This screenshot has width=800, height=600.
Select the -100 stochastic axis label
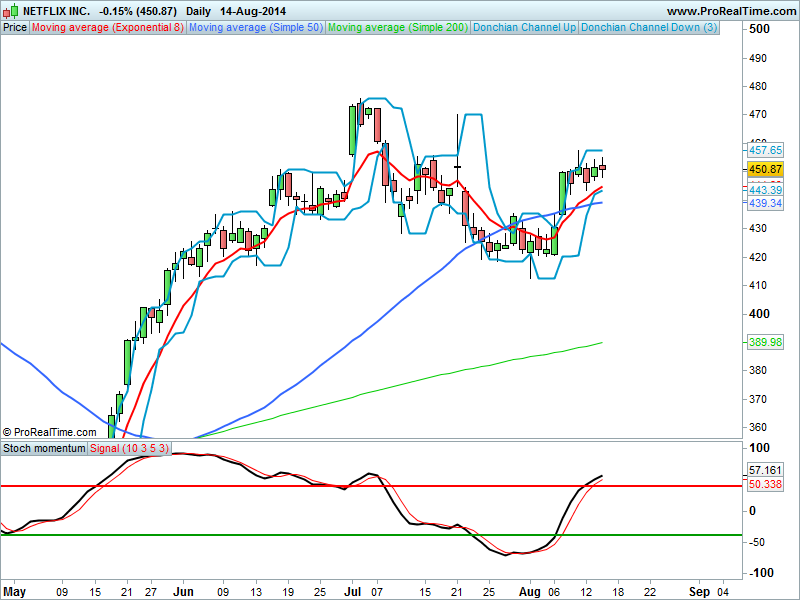click(760, 573)
